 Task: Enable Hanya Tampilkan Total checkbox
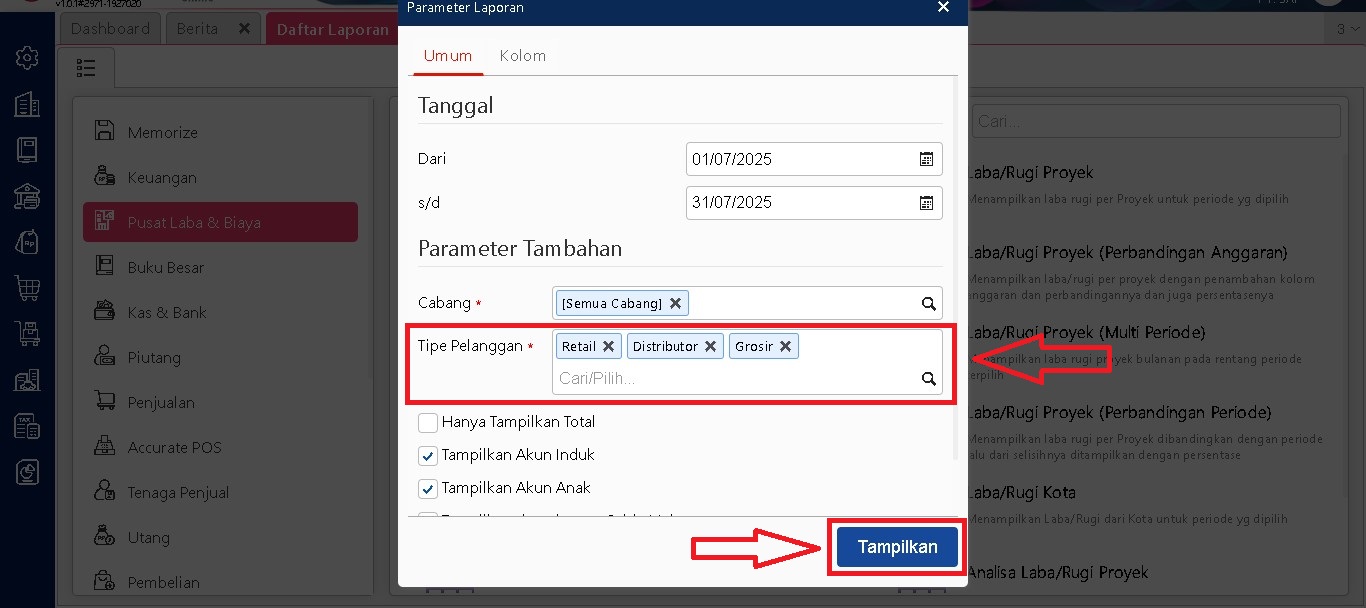[x=428, y=422]
